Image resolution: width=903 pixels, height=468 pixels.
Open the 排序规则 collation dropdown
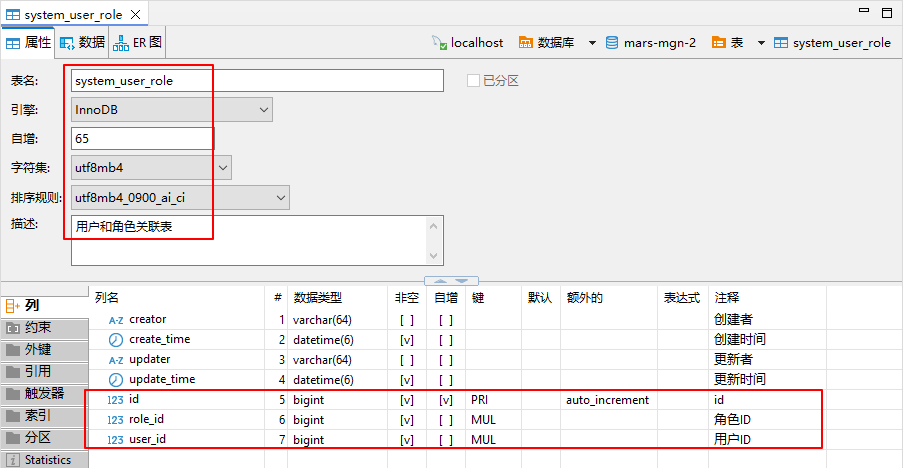pyautogui.click(x=180, y=197)
